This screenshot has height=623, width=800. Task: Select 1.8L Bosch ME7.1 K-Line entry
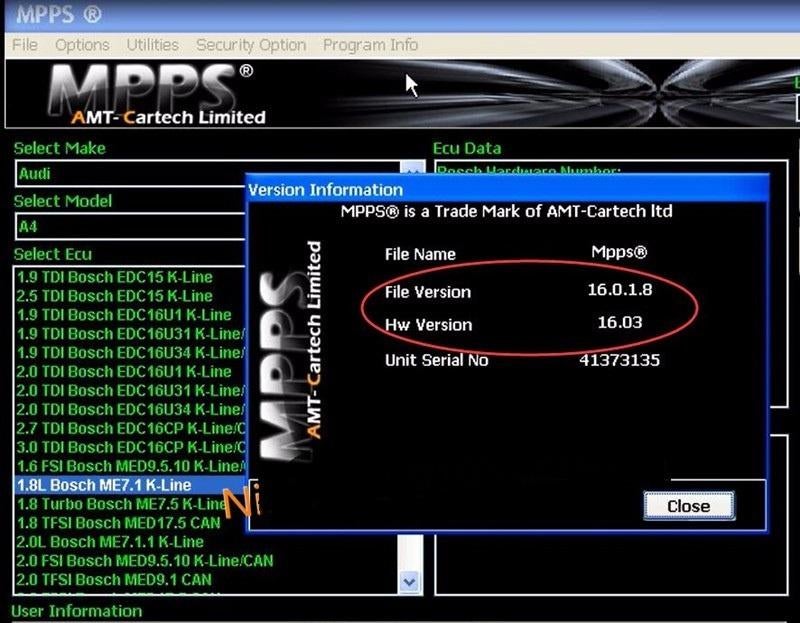104,485
